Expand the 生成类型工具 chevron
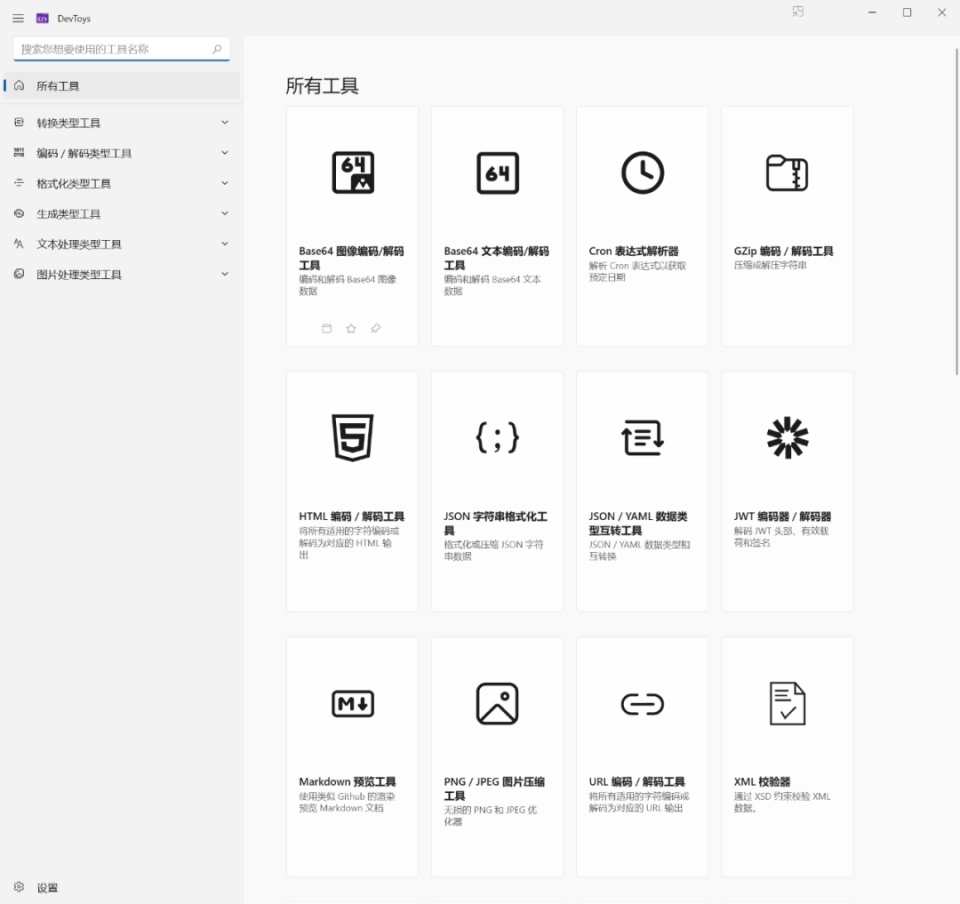 225,214
